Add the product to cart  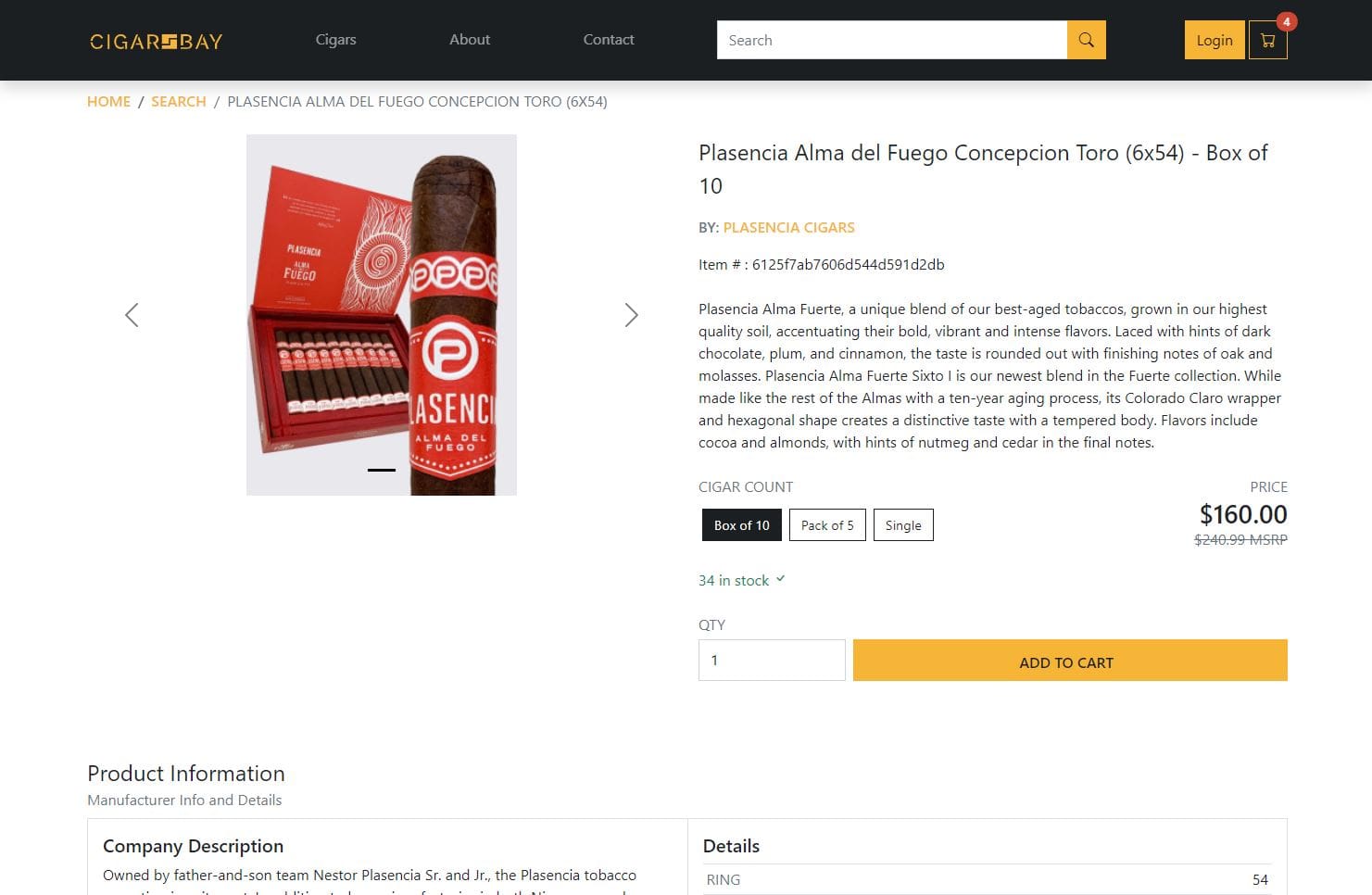[x=1070, y=661]
